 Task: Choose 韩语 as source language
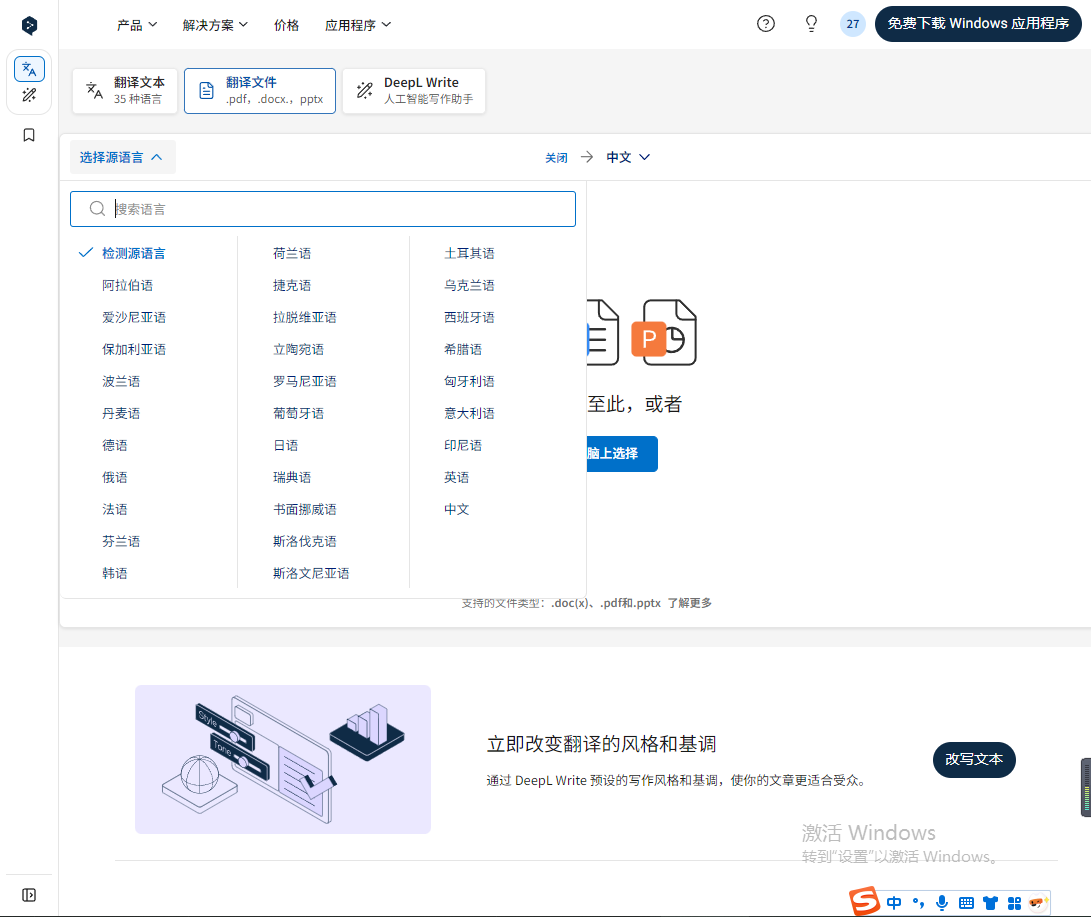click(115, 573)
